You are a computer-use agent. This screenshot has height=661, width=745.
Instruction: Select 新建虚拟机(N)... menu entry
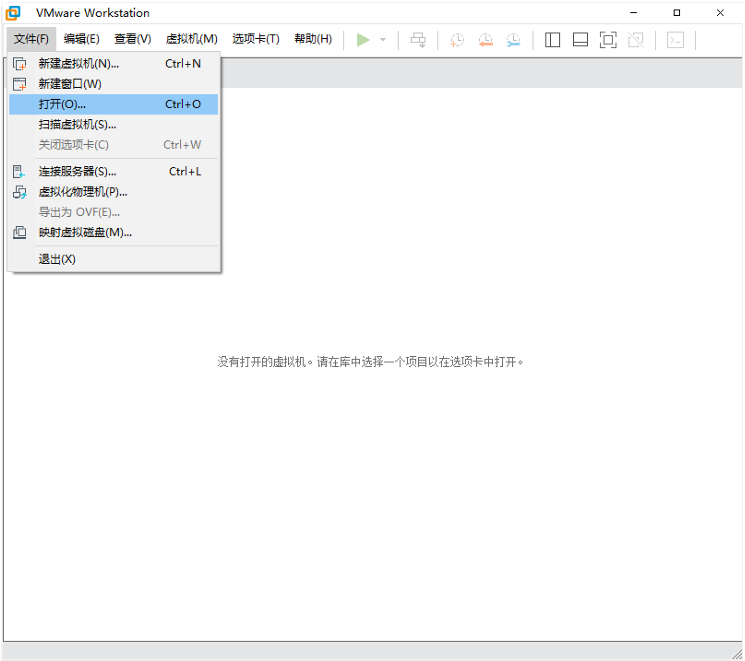coord(114,64)
